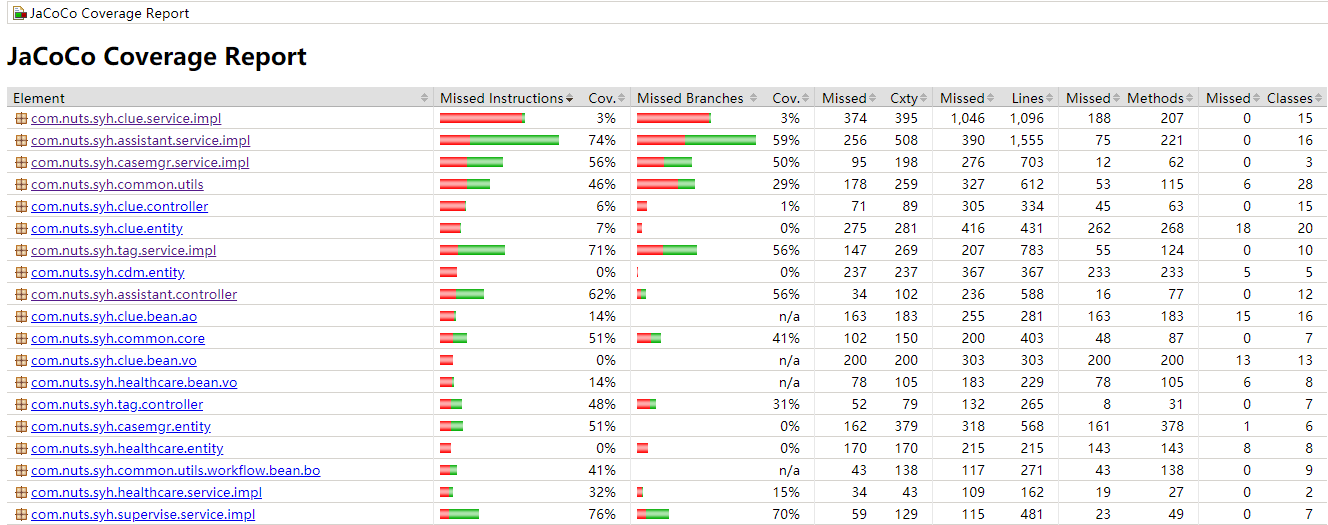Click package icon beside com.nuts.syh.clue.service.impl
This screenshot has height=525, width=1328.
coord(21,119)
